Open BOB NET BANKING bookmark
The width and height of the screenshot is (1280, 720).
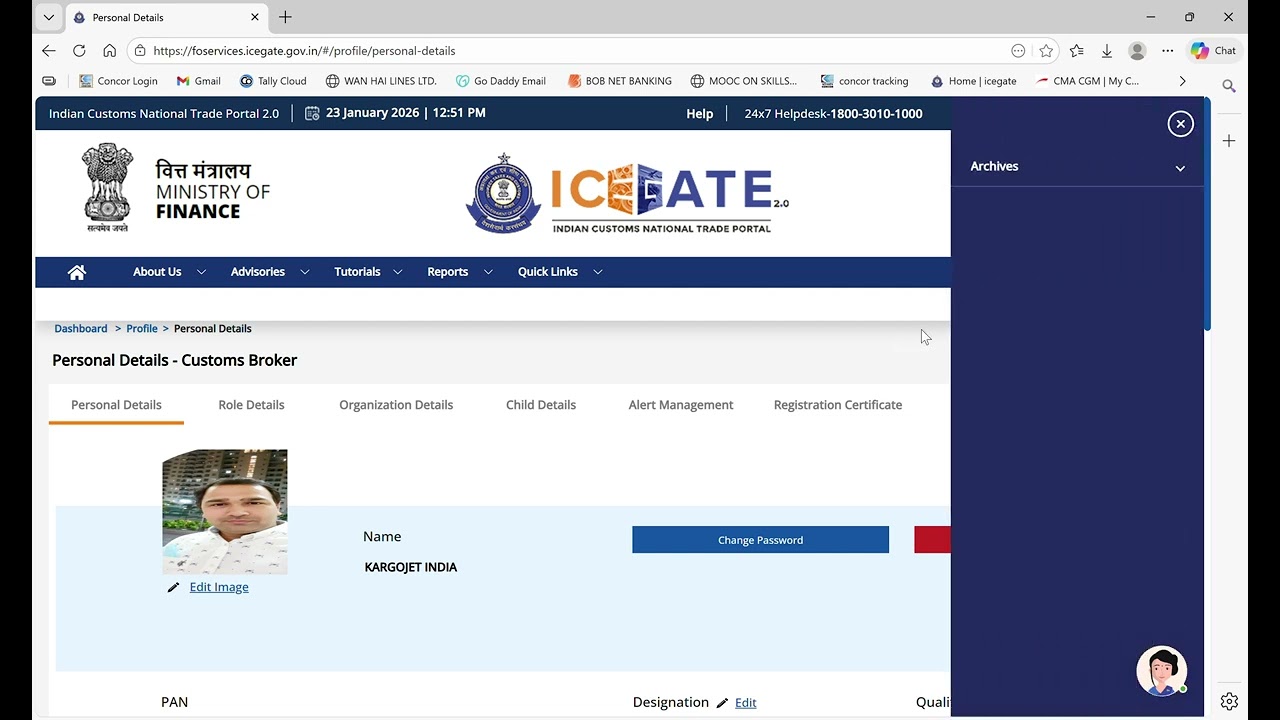pos(619,81)
